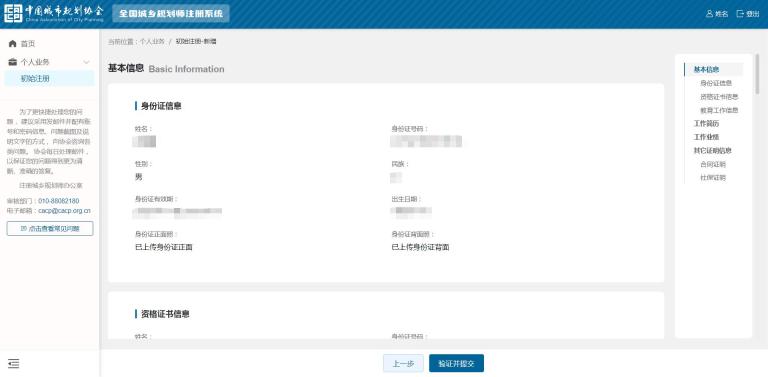
Task: Jump to 教育工作信息 in the anchor nav
Action: [719, 110]
